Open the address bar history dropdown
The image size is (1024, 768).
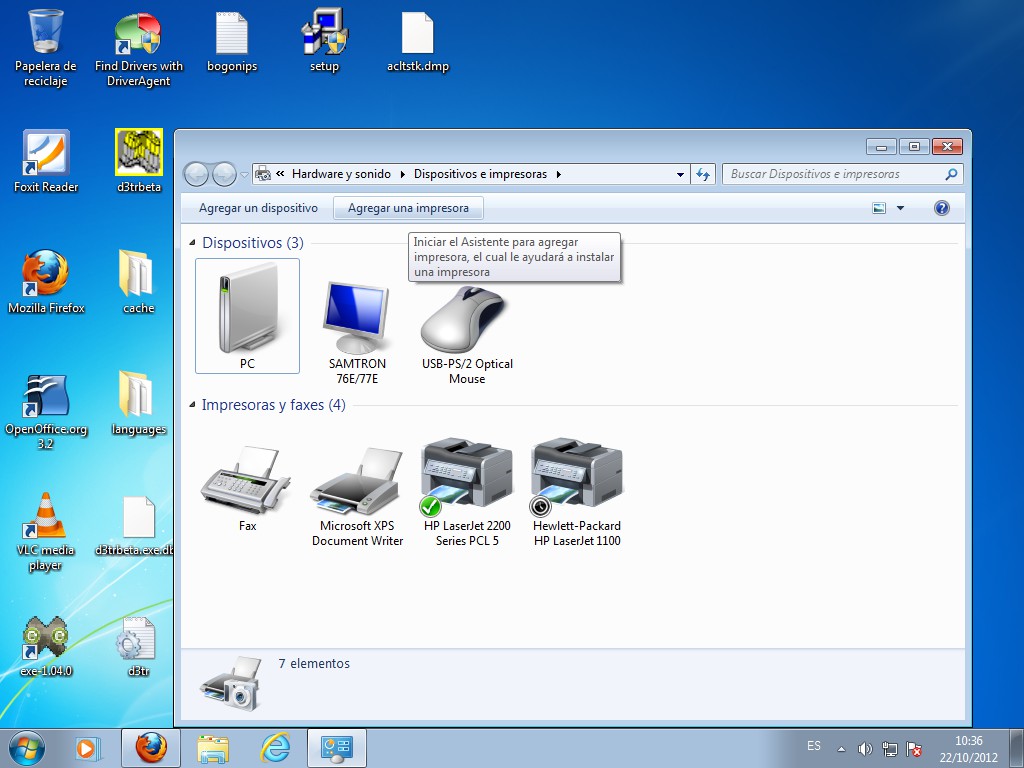tap(680, 174)
